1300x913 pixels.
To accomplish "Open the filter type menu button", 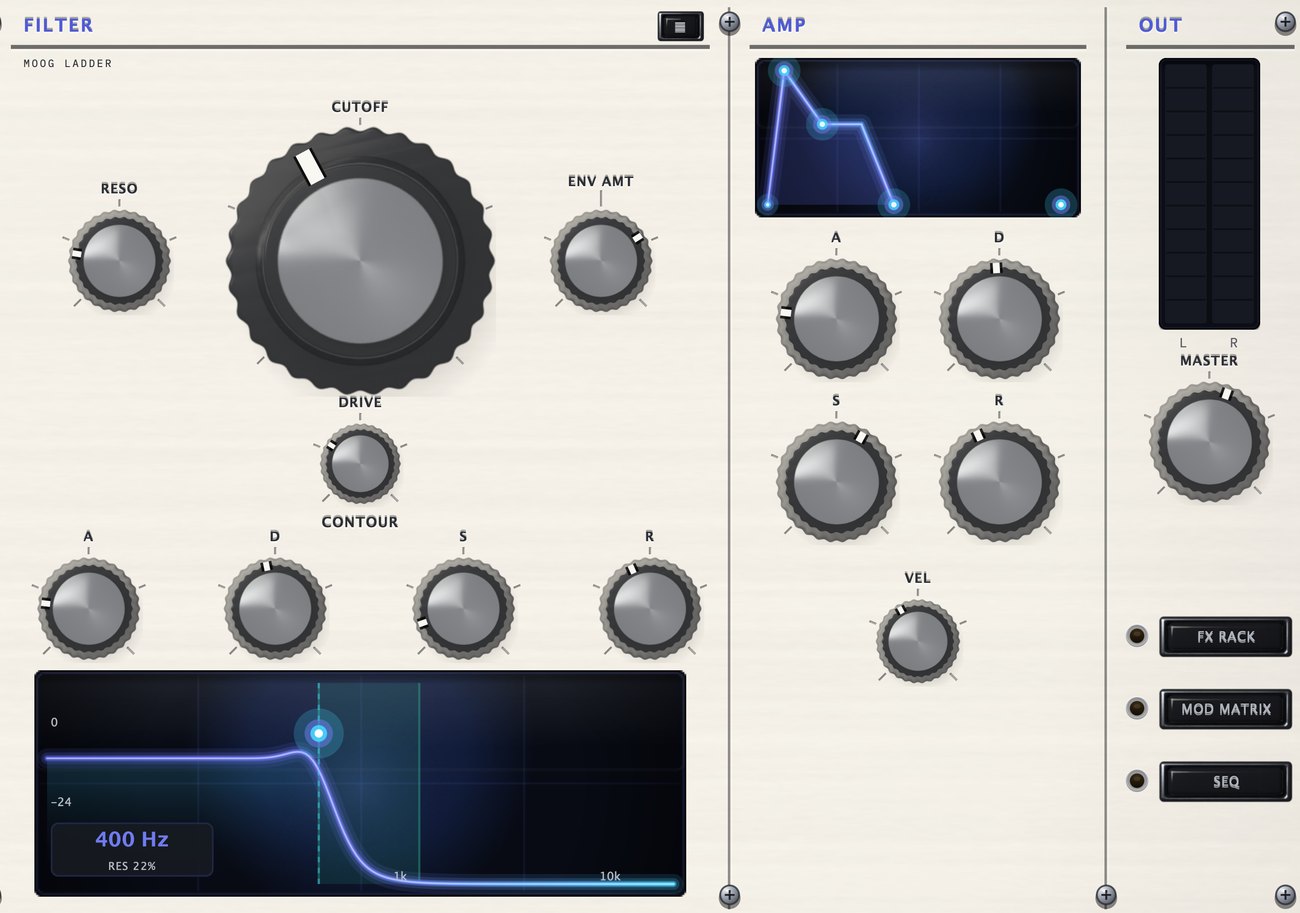I will (x=680, y=26).
